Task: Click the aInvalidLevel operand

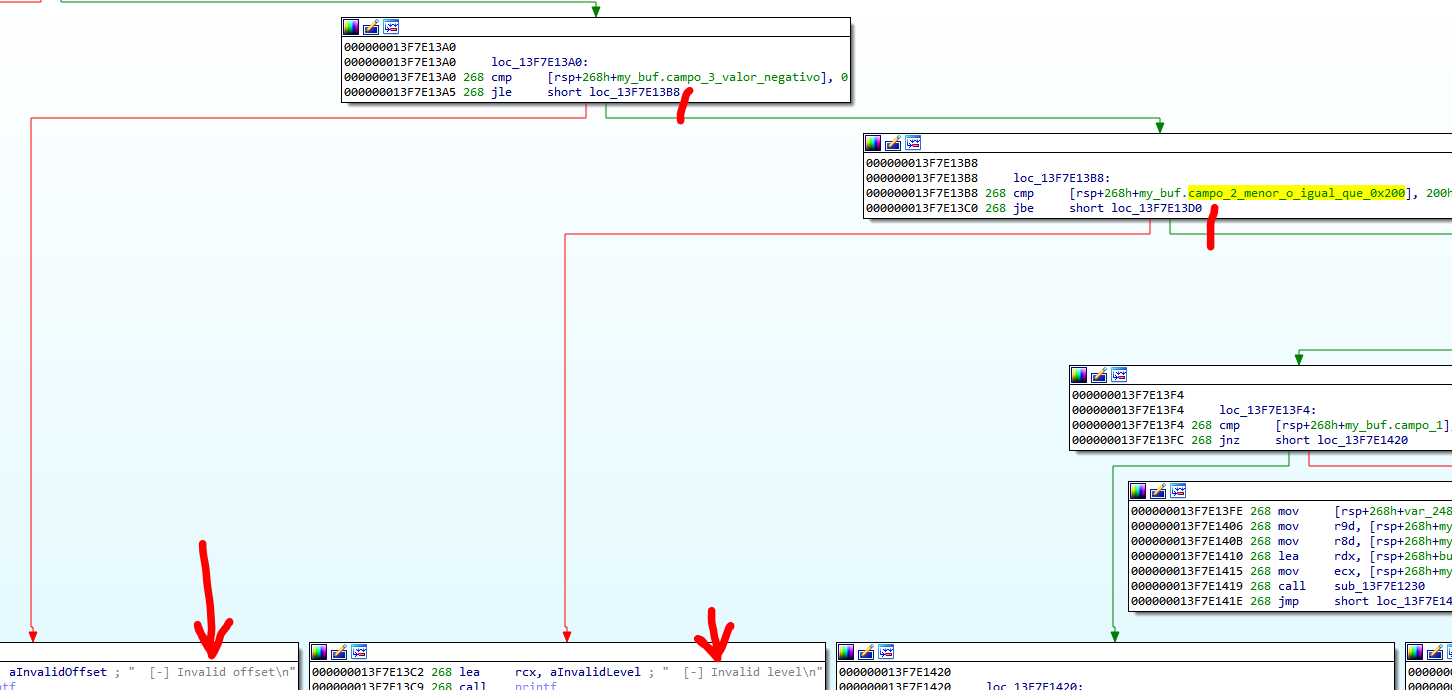Action: [x=578, y=673]
